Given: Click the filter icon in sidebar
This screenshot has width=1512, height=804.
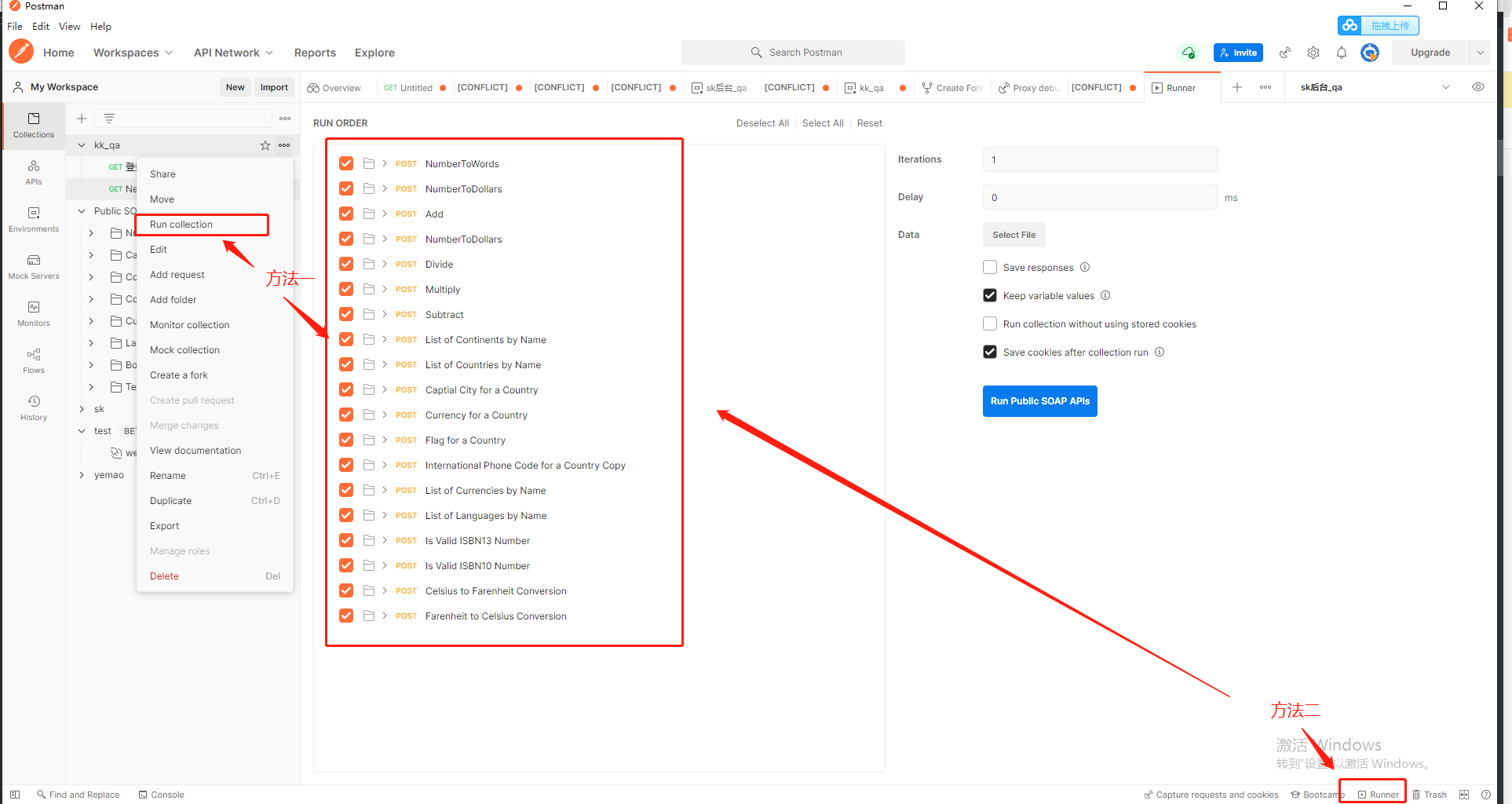Looking at the screenshot, I should pyautogui.click(x=109, y=119).
